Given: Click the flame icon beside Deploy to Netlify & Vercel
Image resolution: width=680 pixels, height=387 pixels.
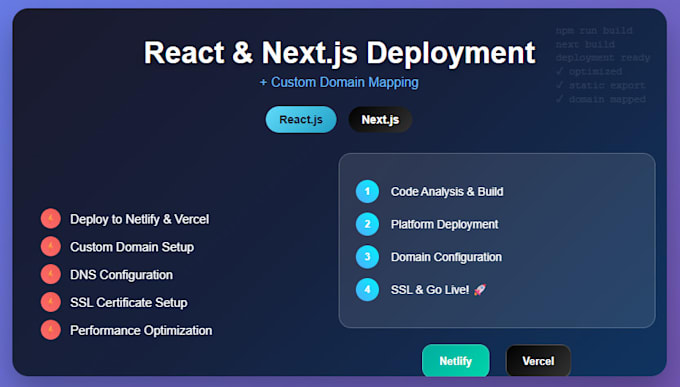Looking at the screenshot, I should coord(51,219).
